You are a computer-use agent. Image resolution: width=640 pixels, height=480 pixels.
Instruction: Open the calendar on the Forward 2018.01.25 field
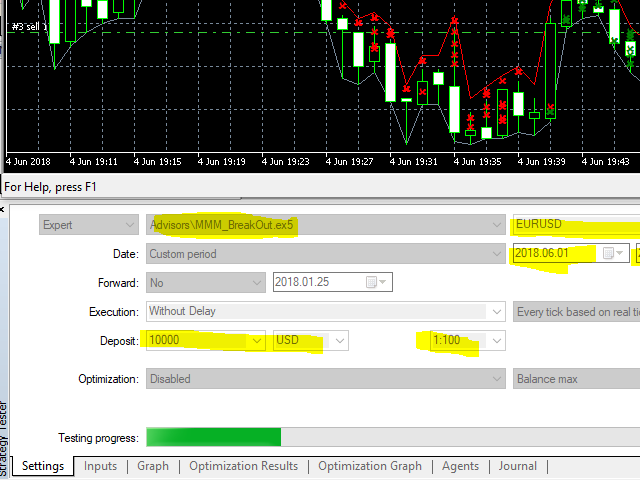(x=371, y=282)
